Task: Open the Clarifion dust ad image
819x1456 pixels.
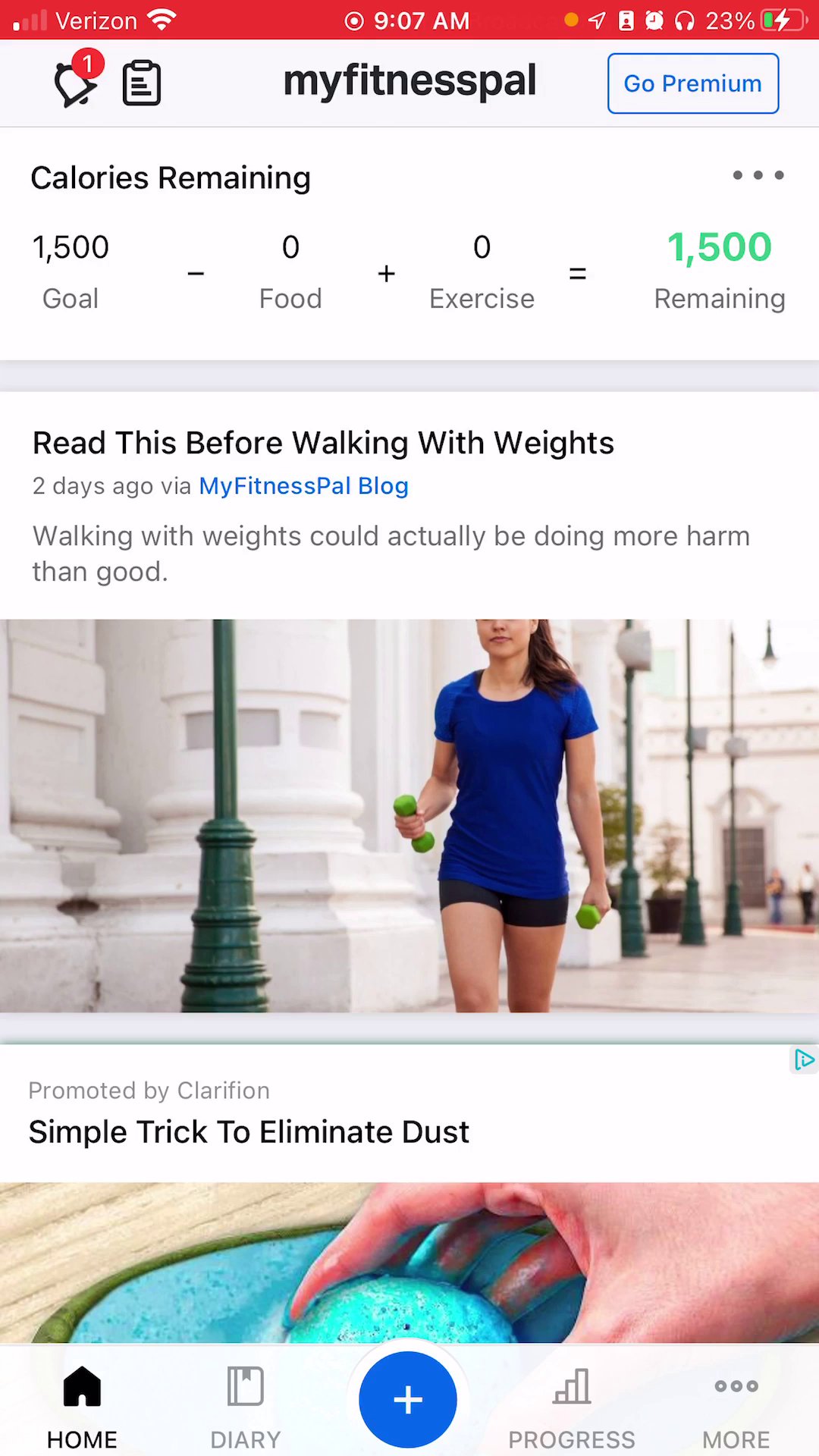Action: [x=409, y=1263]
